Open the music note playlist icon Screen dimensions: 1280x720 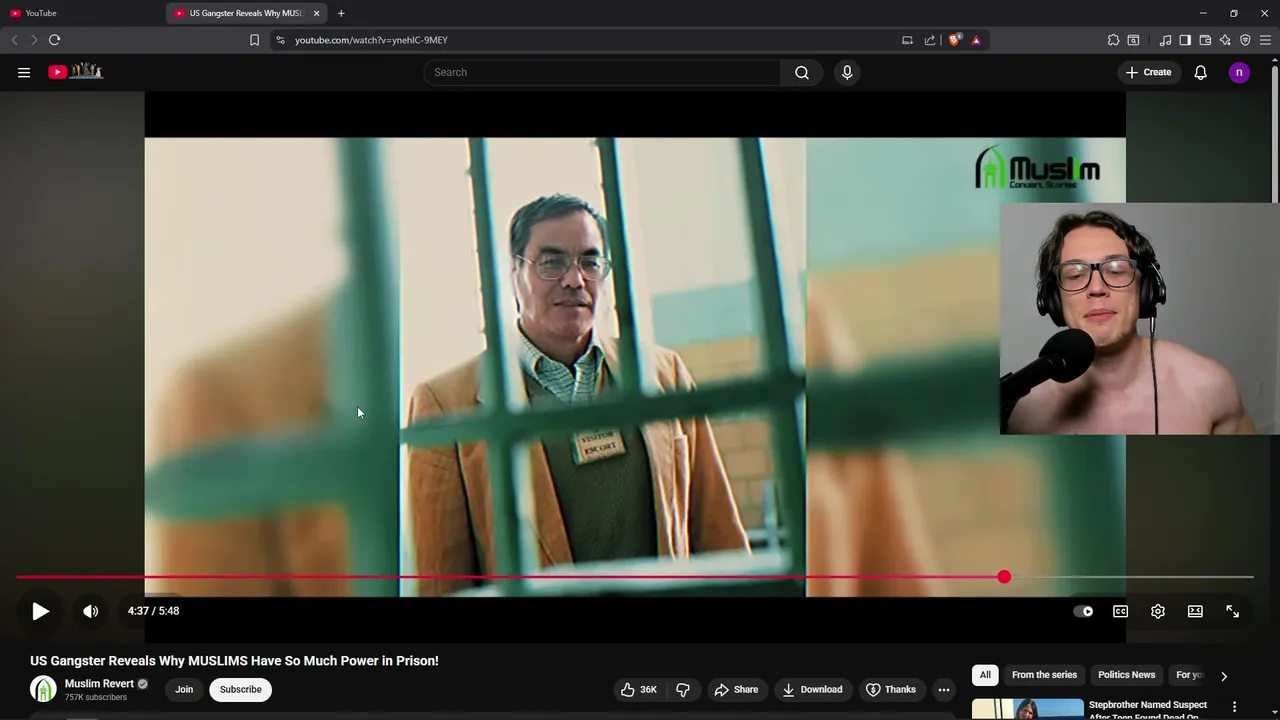pos(1165,40)
